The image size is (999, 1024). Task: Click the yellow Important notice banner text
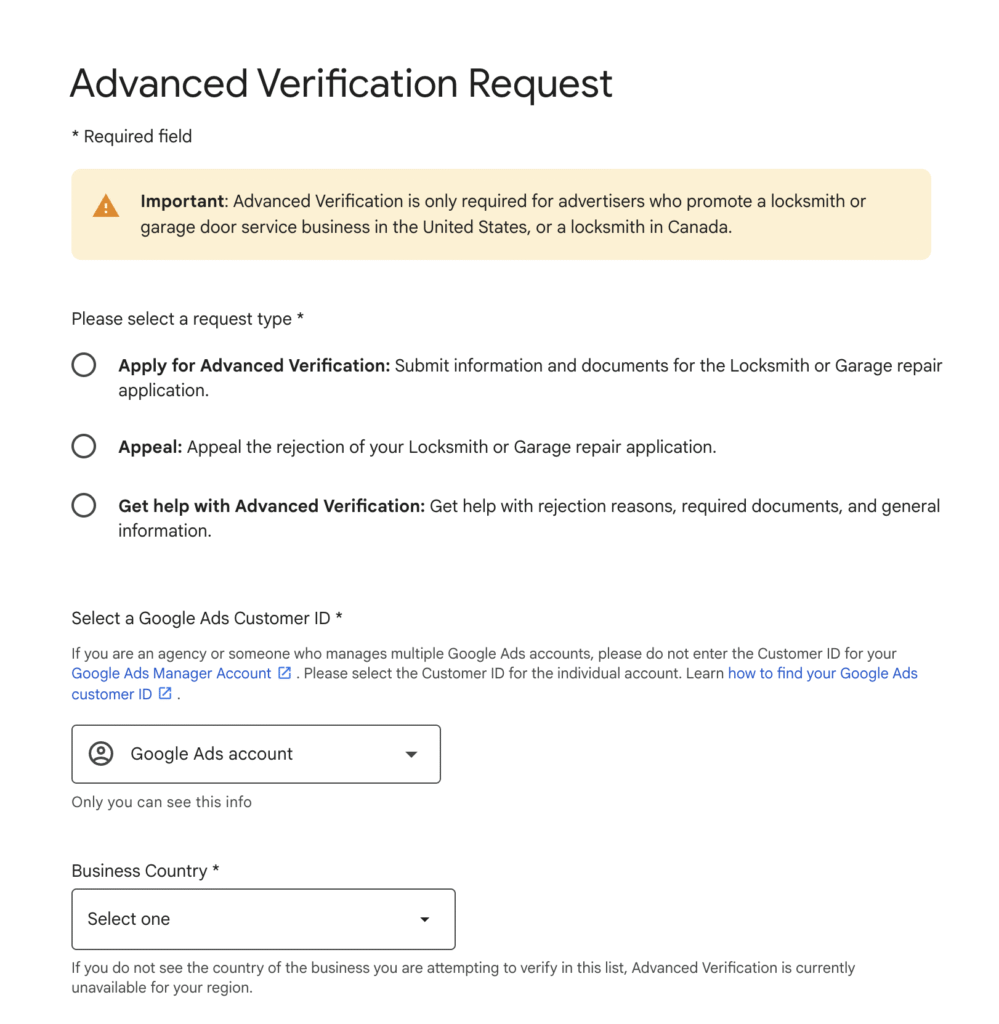[503, 214]
